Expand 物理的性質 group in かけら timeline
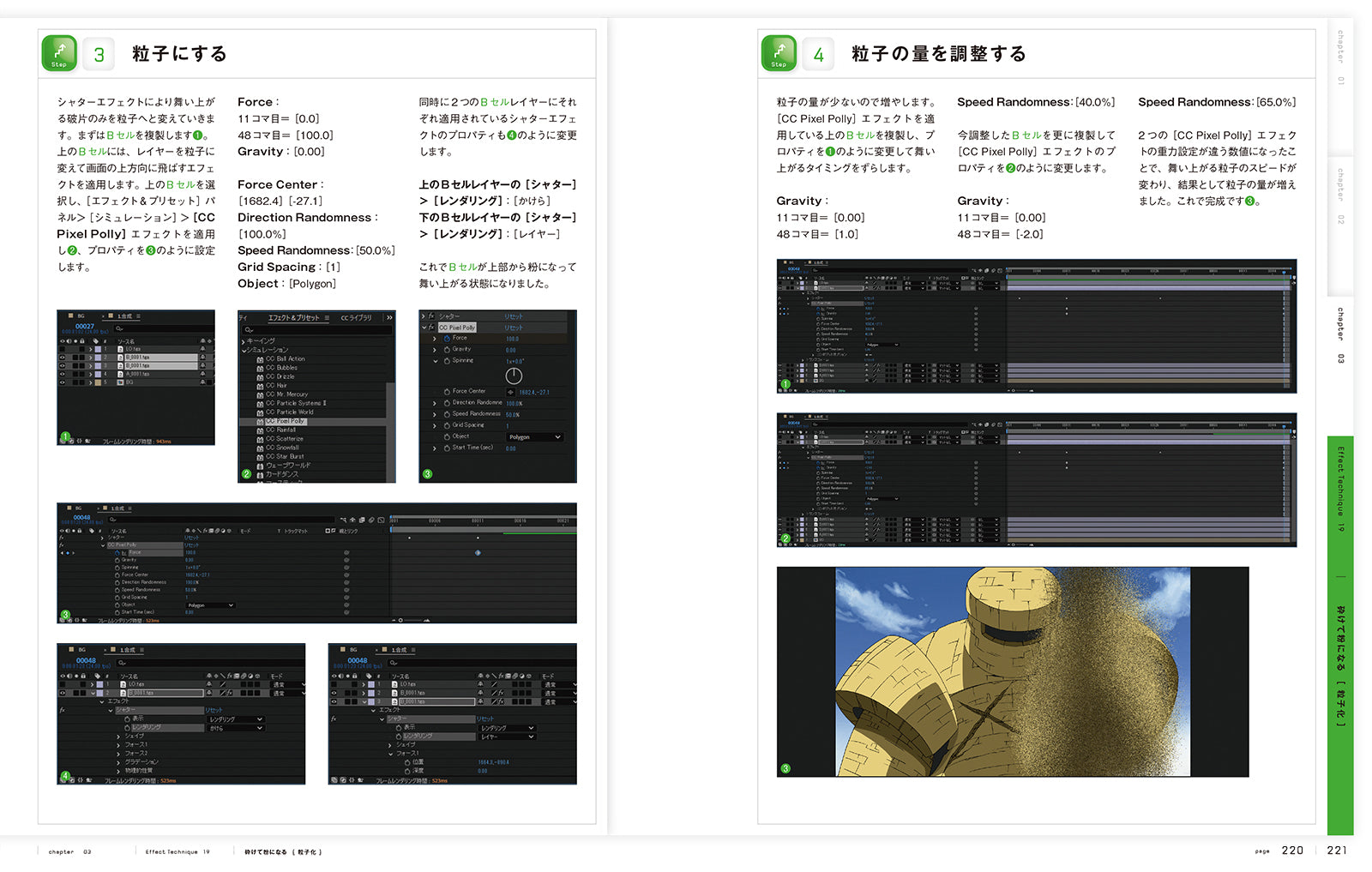This screenshot has height=872, width=1372. 118,772
